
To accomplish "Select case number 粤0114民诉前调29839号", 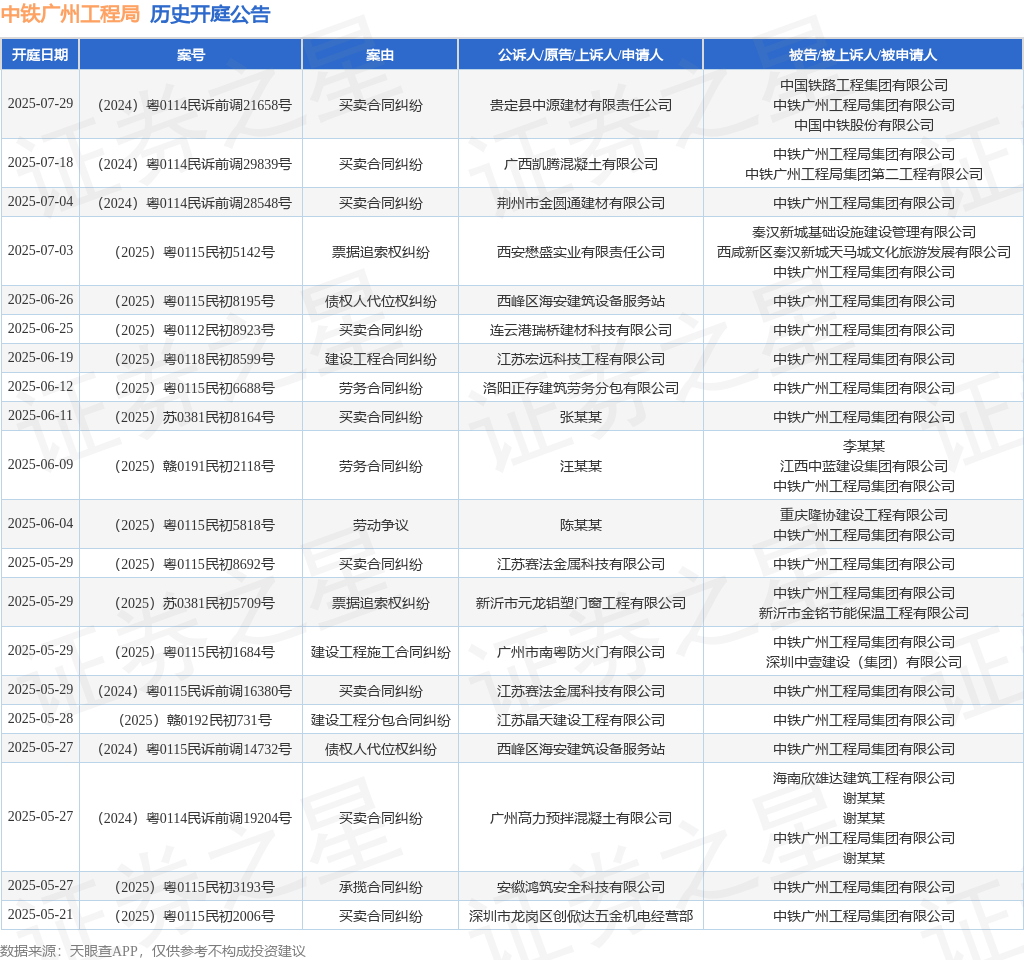I will click(x=194, y=164).
